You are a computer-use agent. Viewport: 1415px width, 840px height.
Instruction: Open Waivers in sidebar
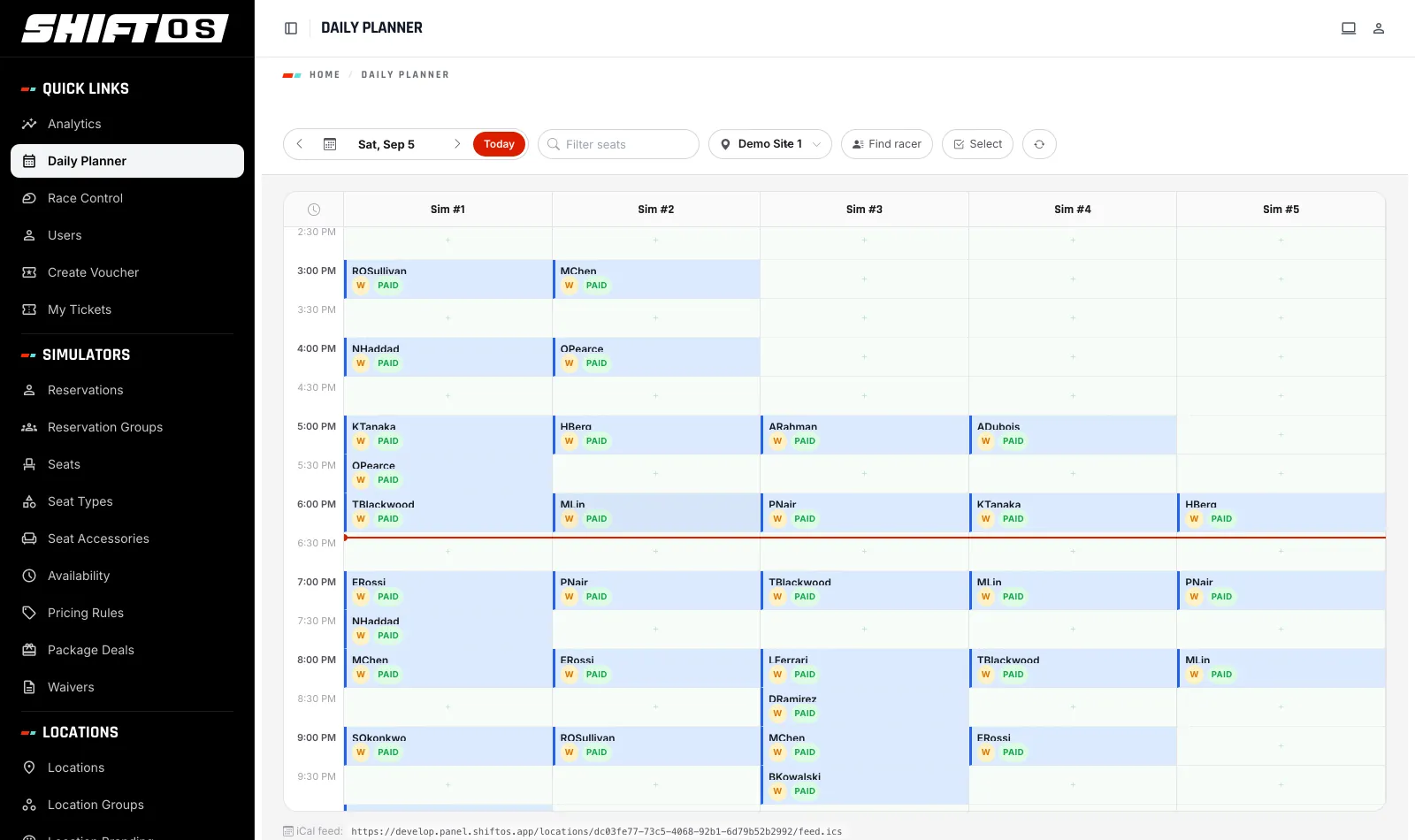tap(127, 687)
